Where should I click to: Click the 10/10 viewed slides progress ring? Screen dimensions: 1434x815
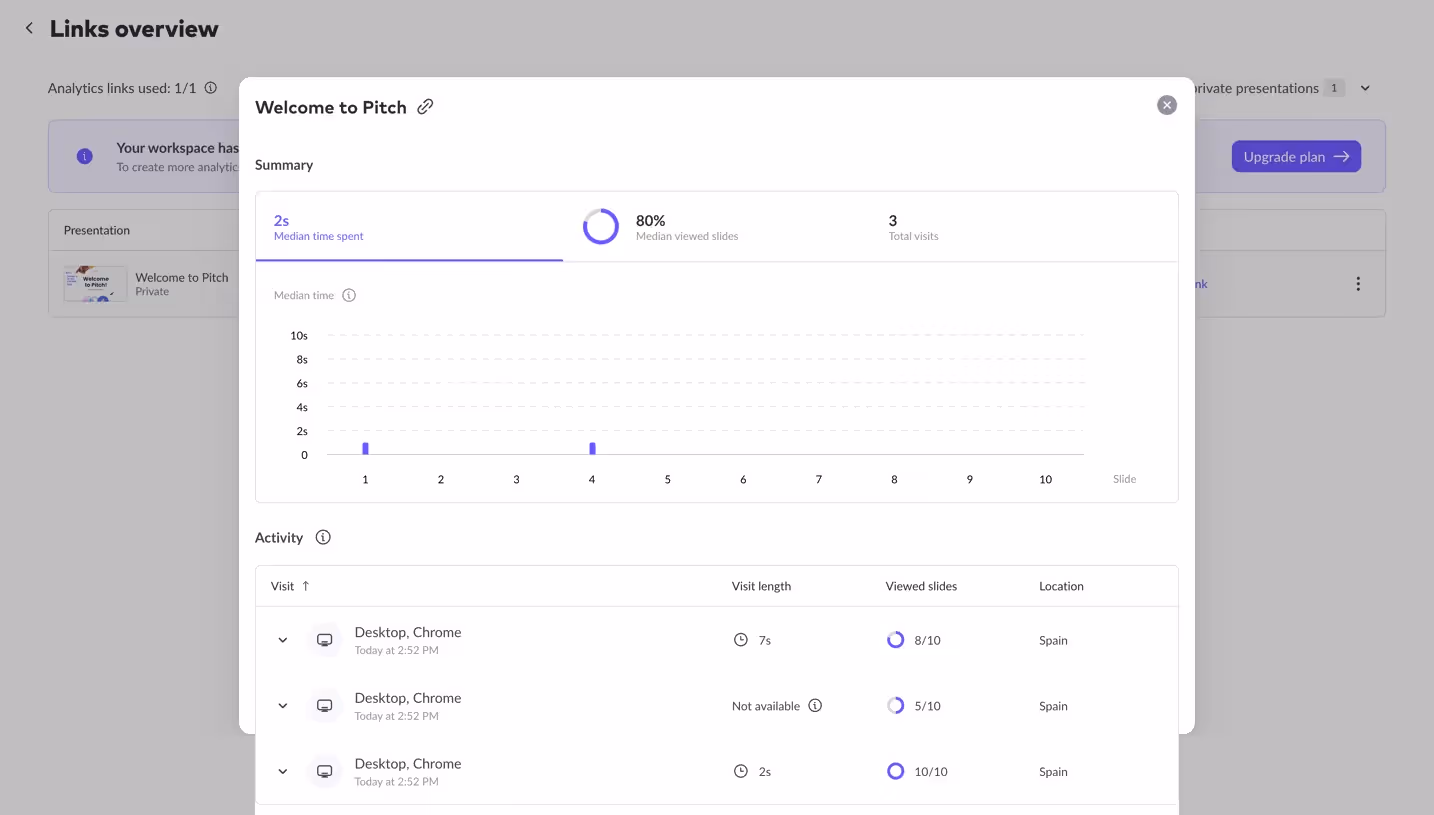[x=895, y=771]
